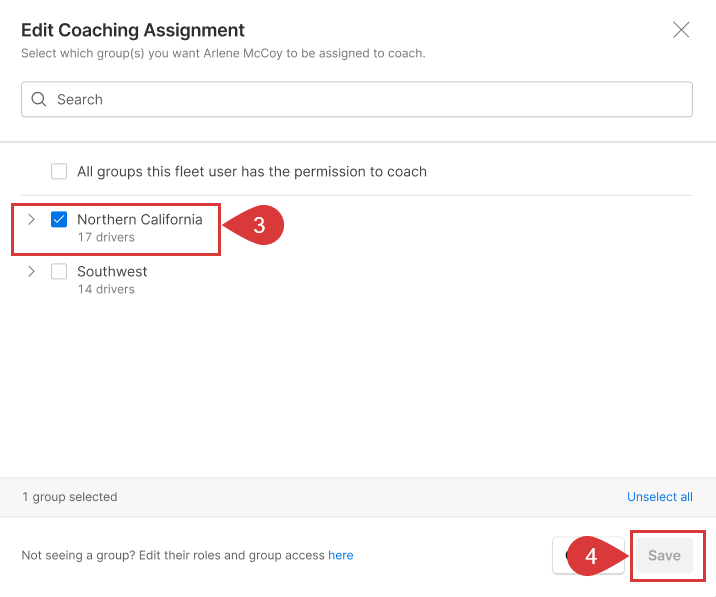
Task: Expand the Northern California group
Action: click(x=31, y=220)
